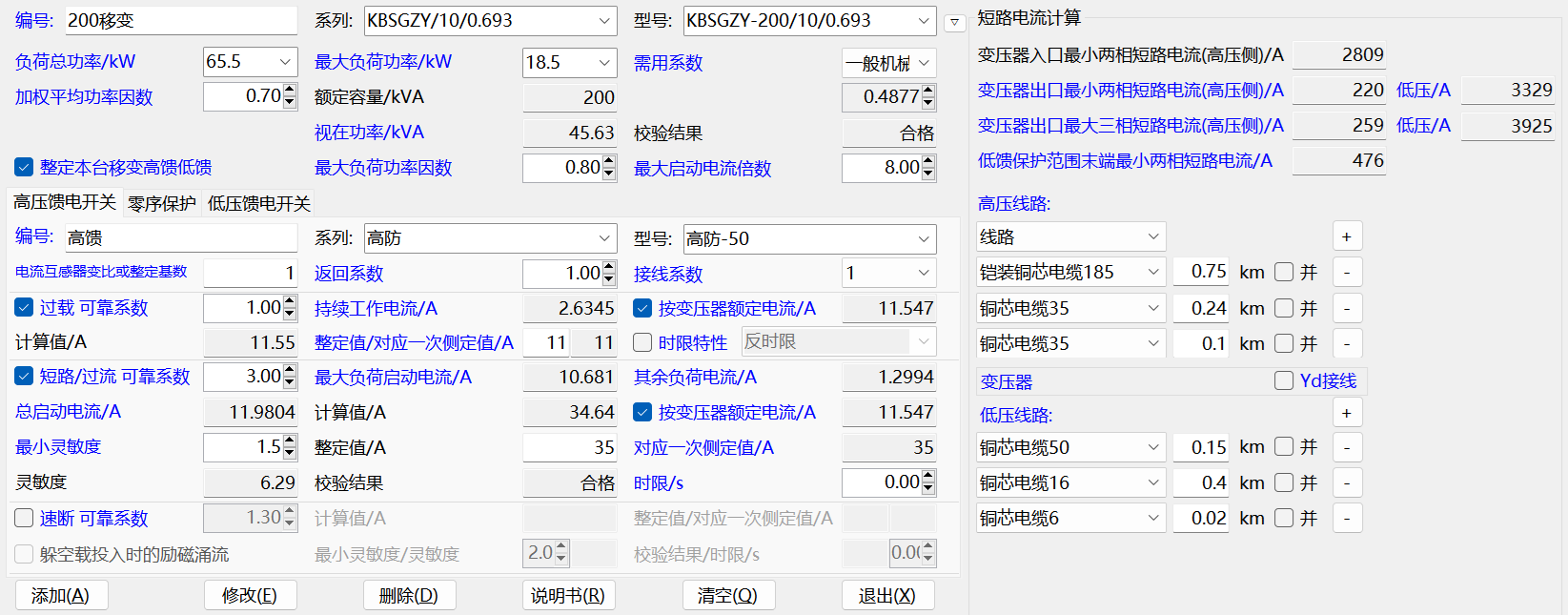Enable the 速断 可靠系数 checkbox
This screenshot has width=1568, height=615.
click(24, 519)
